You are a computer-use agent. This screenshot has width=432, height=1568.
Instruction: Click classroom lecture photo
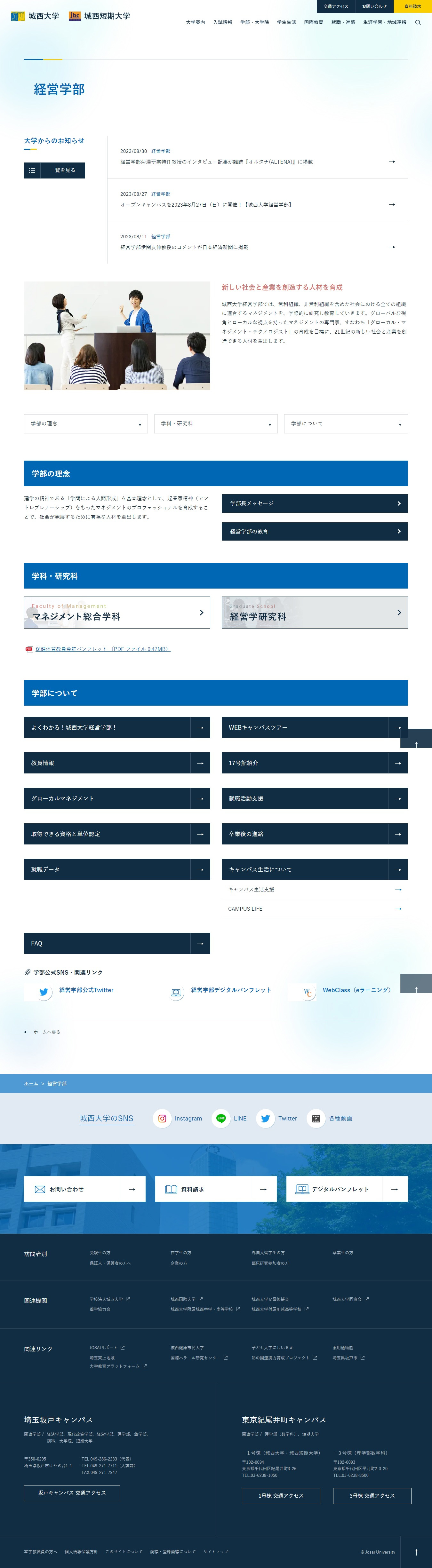point(117,336)
